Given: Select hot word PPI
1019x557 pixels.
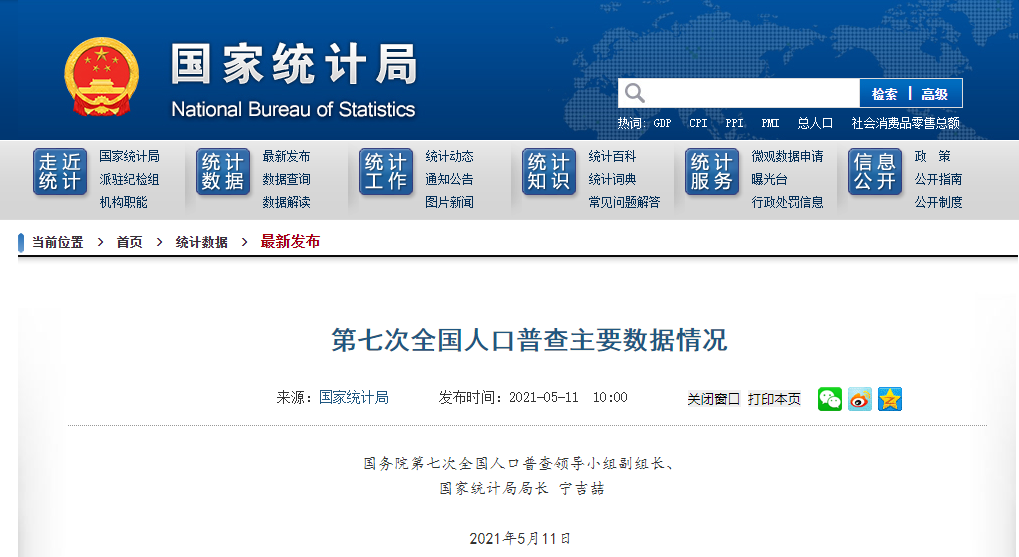Looking at the screenshot, I should pos(734,123).
